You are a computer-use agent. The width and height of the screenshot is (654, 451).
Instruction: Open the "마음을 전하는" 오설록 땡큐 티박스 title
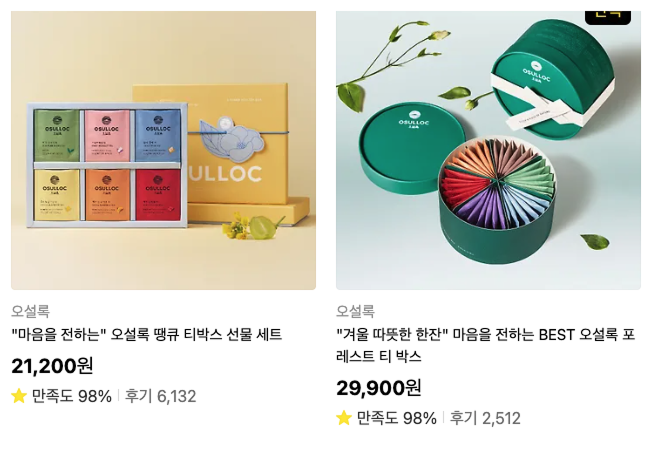pos(147,334)
